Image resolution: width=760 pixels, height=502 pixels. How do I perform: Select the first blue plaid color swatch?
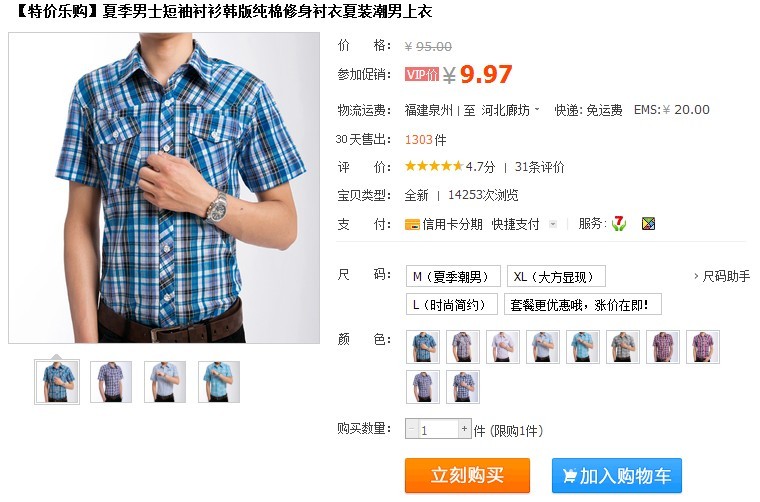[x=423, y=347]
